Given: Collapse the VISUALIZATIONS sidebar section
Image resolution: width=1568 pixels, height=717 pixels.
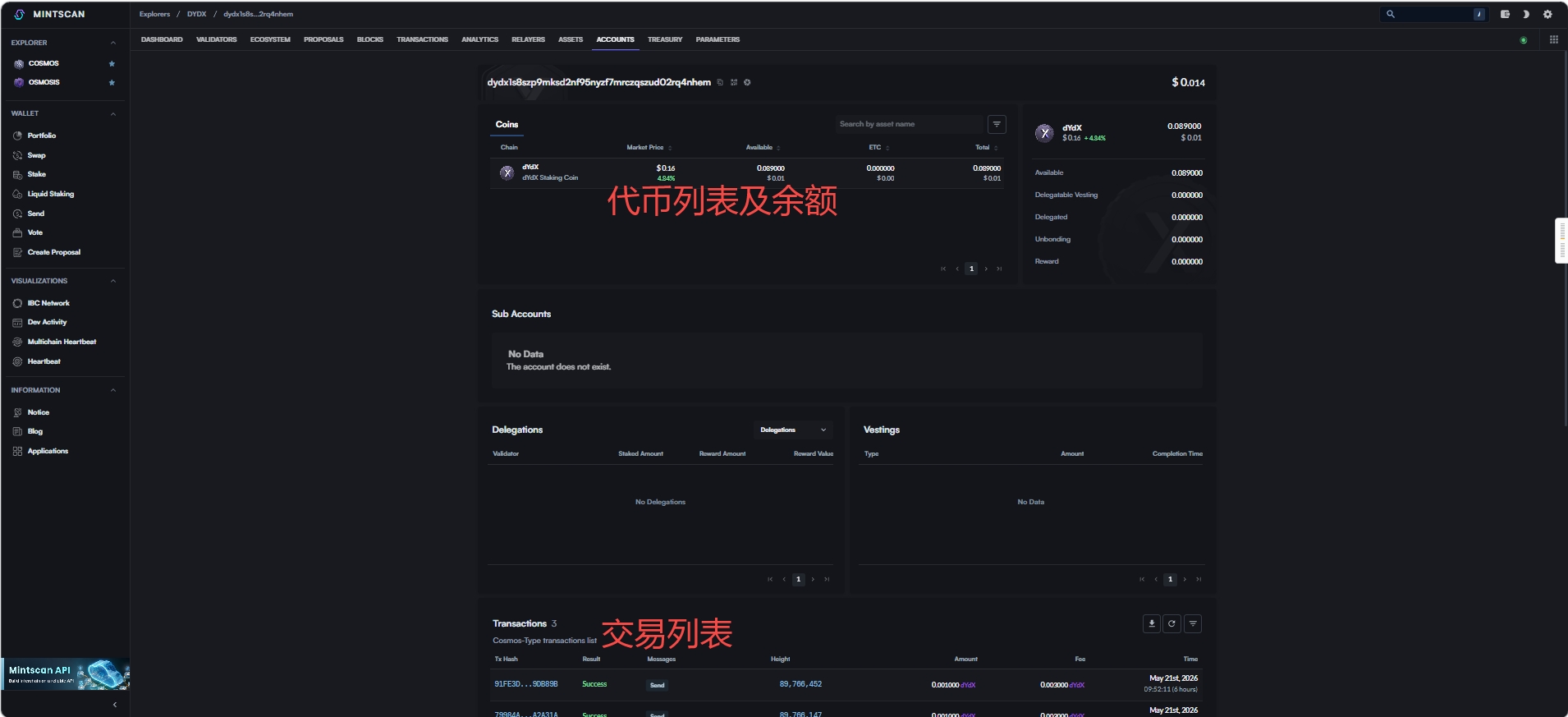Looking at the screenshot, I should tap(113, 281).
